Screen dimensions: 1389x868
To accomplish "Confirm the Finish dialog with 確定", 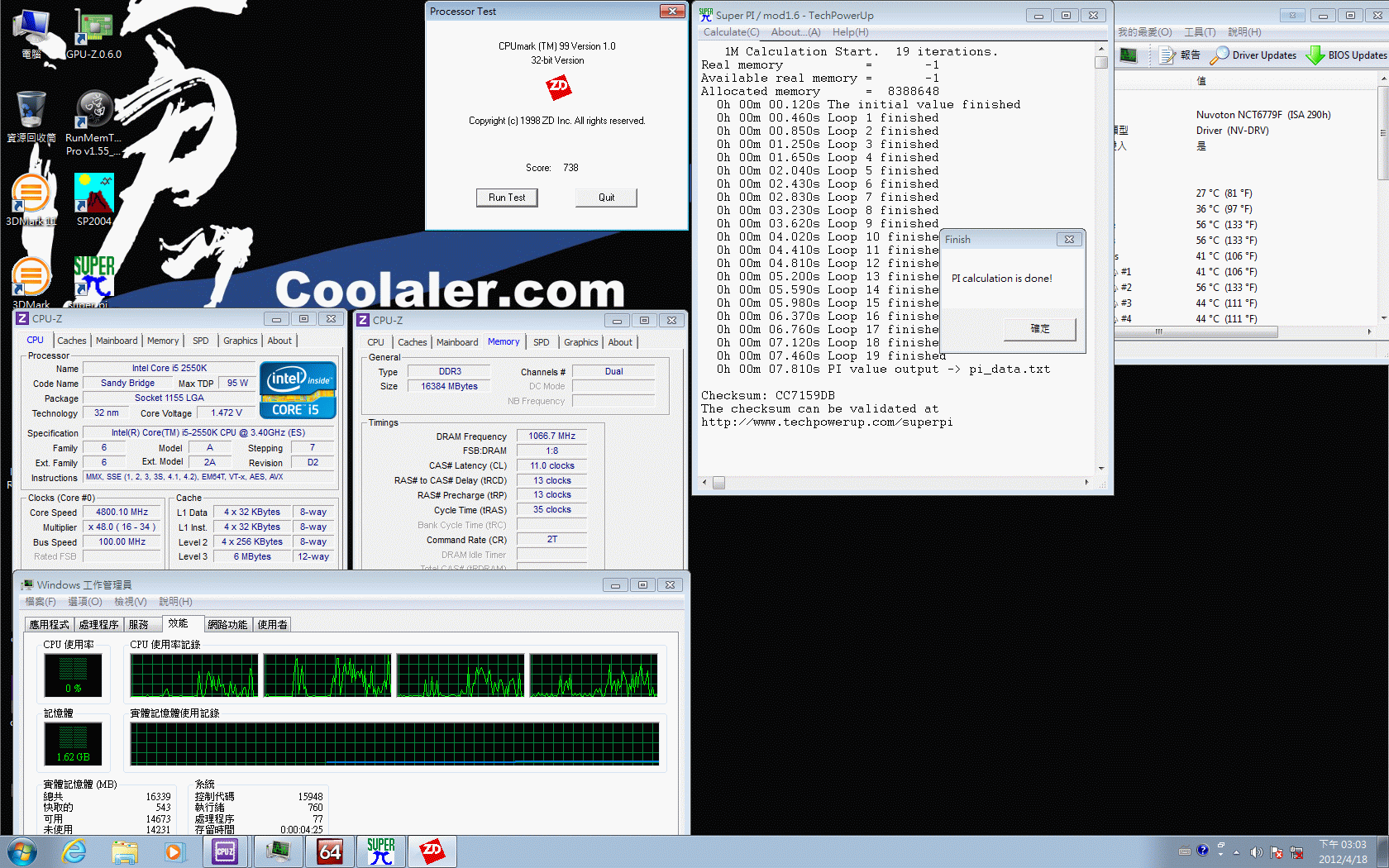I will pyautogui.click(x=1040, y=329).
